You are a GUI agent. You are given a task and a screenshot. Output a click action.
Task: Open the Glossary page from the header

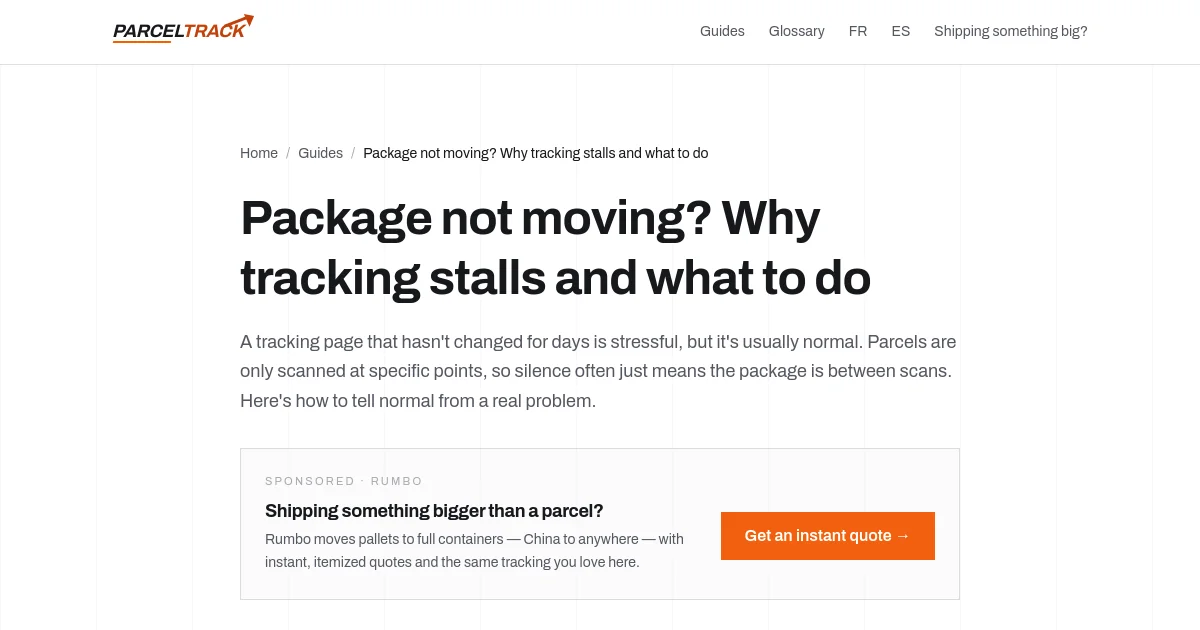coord(797,31)
